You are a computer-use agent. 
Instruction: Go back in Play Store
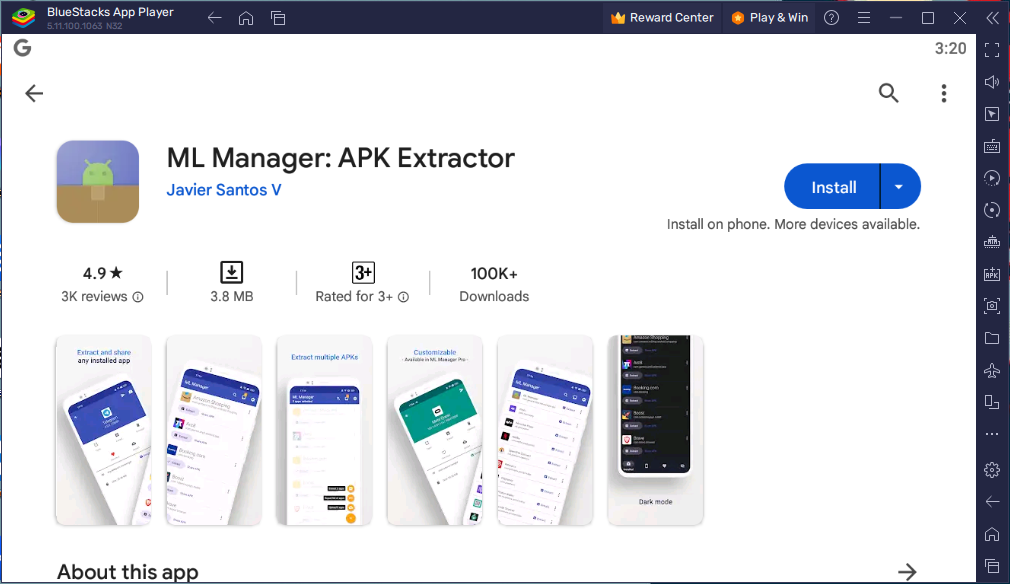(34, 93)
